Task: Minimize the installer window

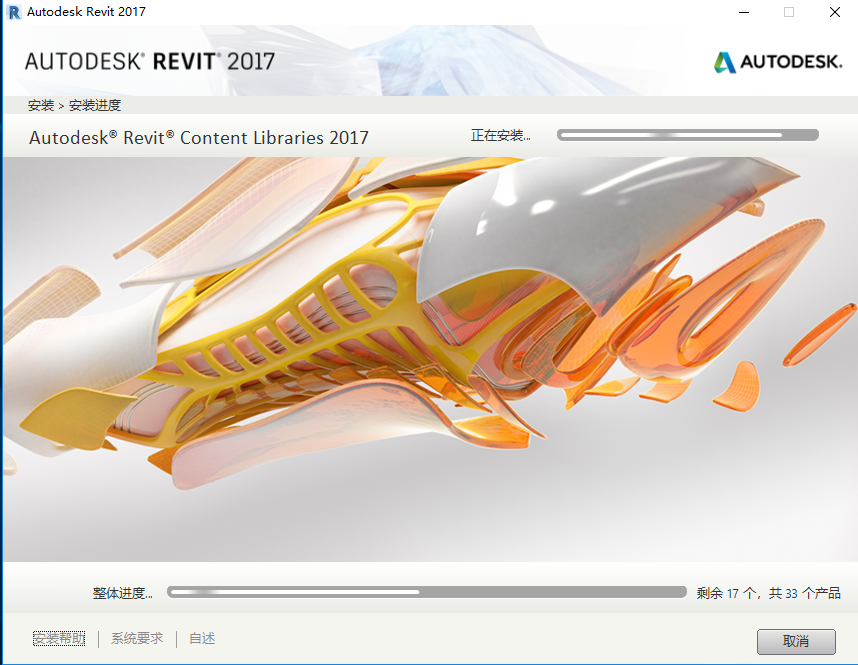Action: (x=744, y=12)
